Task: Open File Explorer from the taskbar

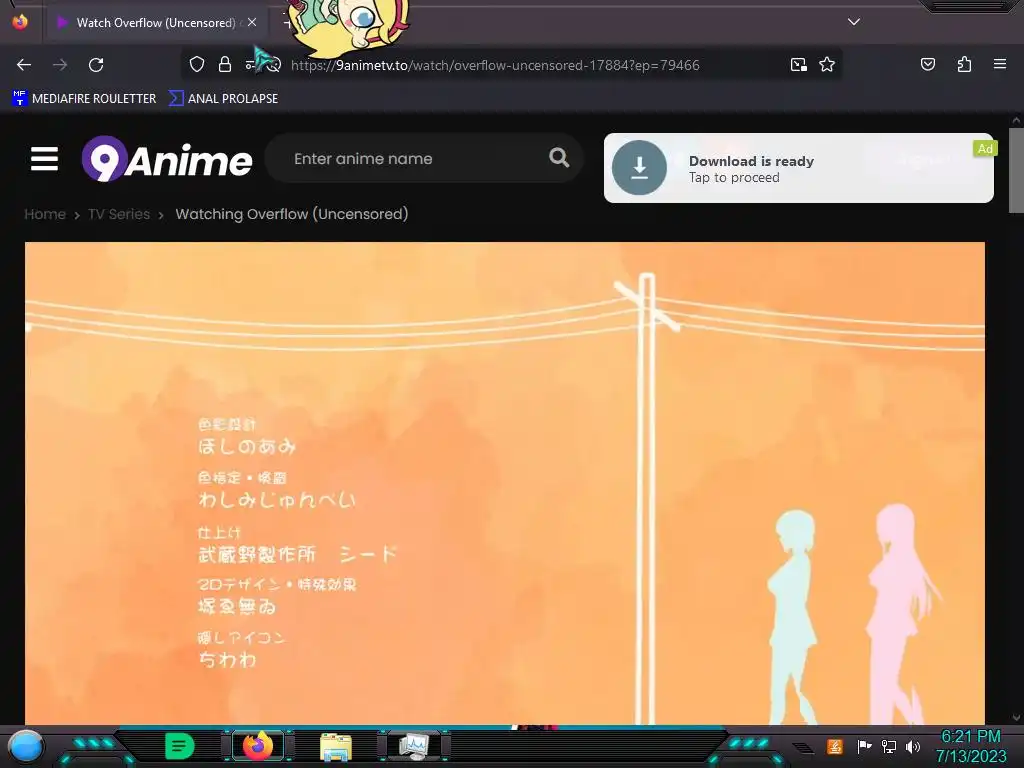Action: pos(336,747)
